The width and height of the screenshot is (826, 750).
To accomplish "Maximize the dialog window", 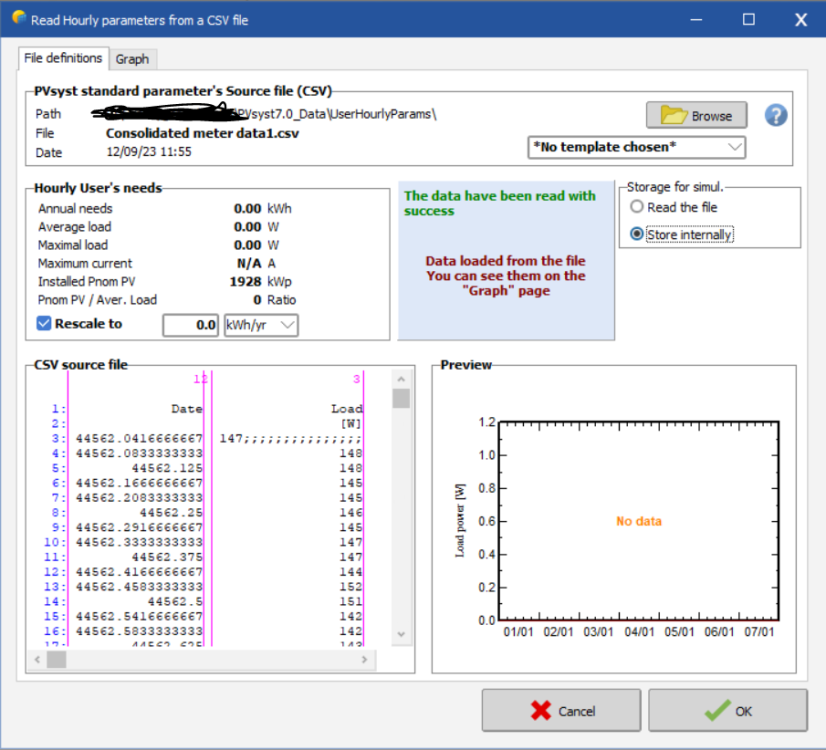I will tap(749, 19).
